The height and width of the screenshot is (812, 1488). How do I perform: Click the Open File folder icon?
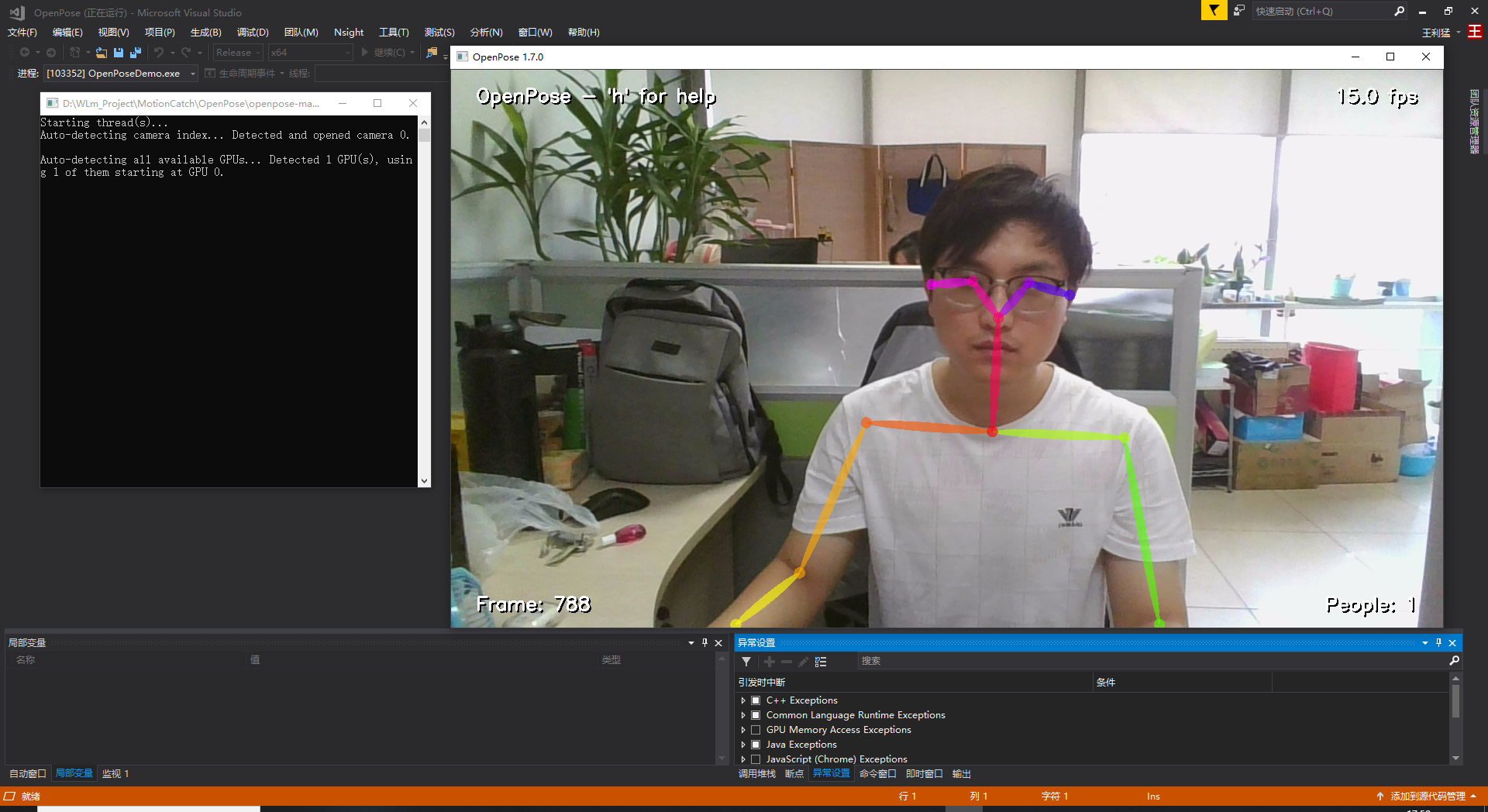coord(102,52)
